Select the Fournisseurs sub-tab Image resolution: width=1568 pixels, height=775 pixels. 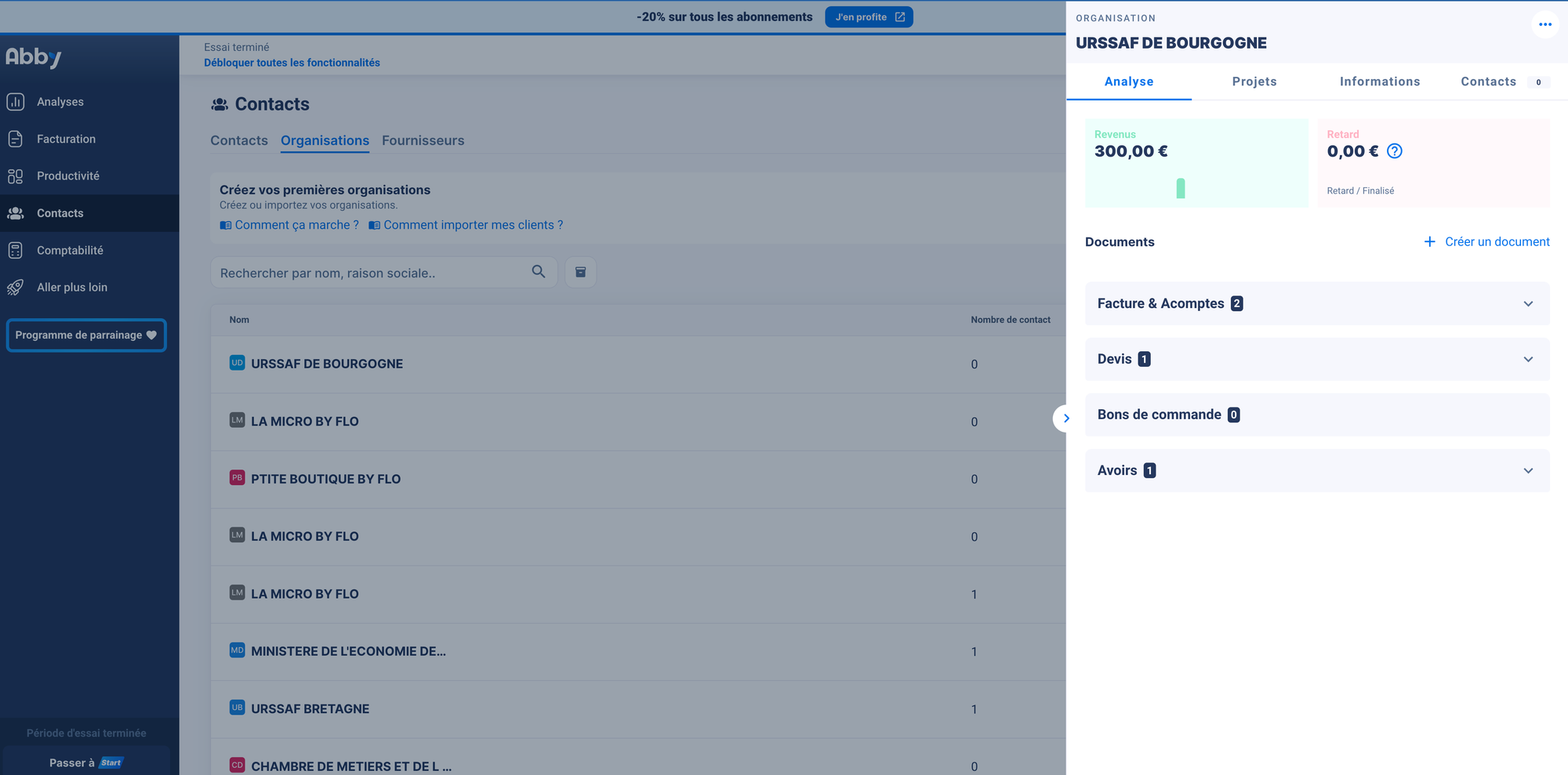[x=423, y=141]
